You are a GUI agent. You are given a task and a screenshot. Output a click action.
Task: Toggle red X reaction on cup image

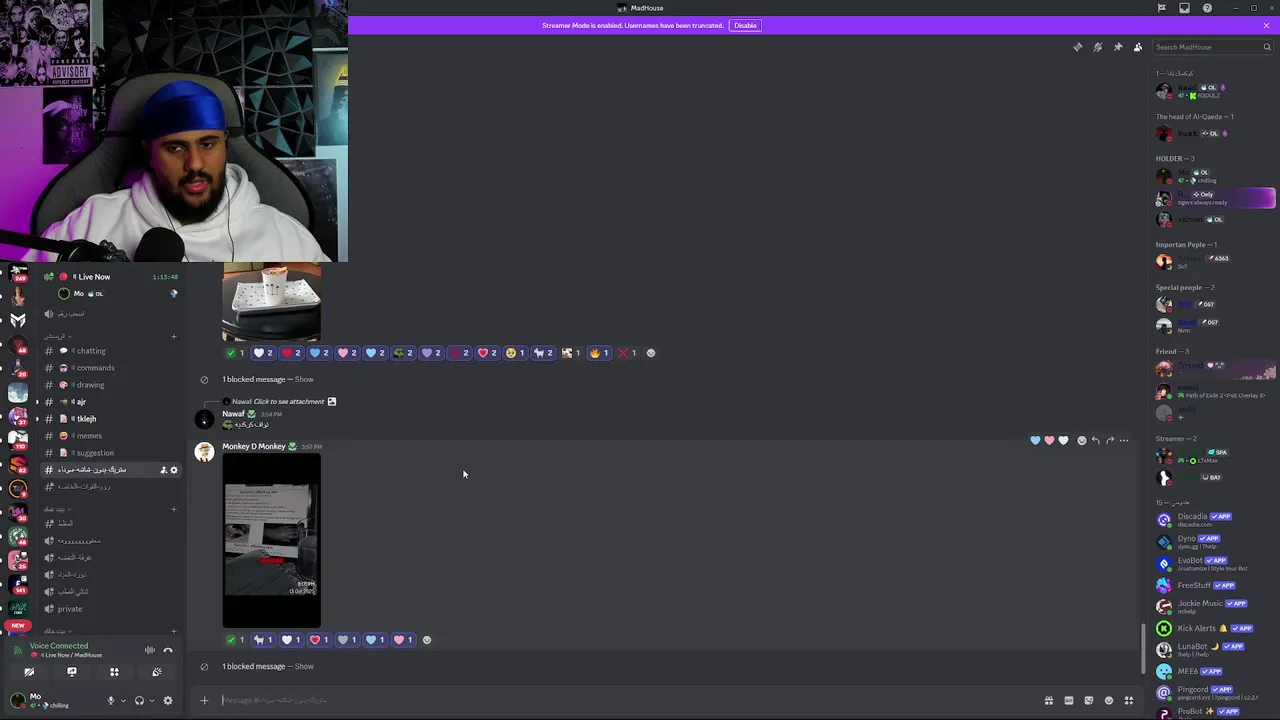[627, 353]
